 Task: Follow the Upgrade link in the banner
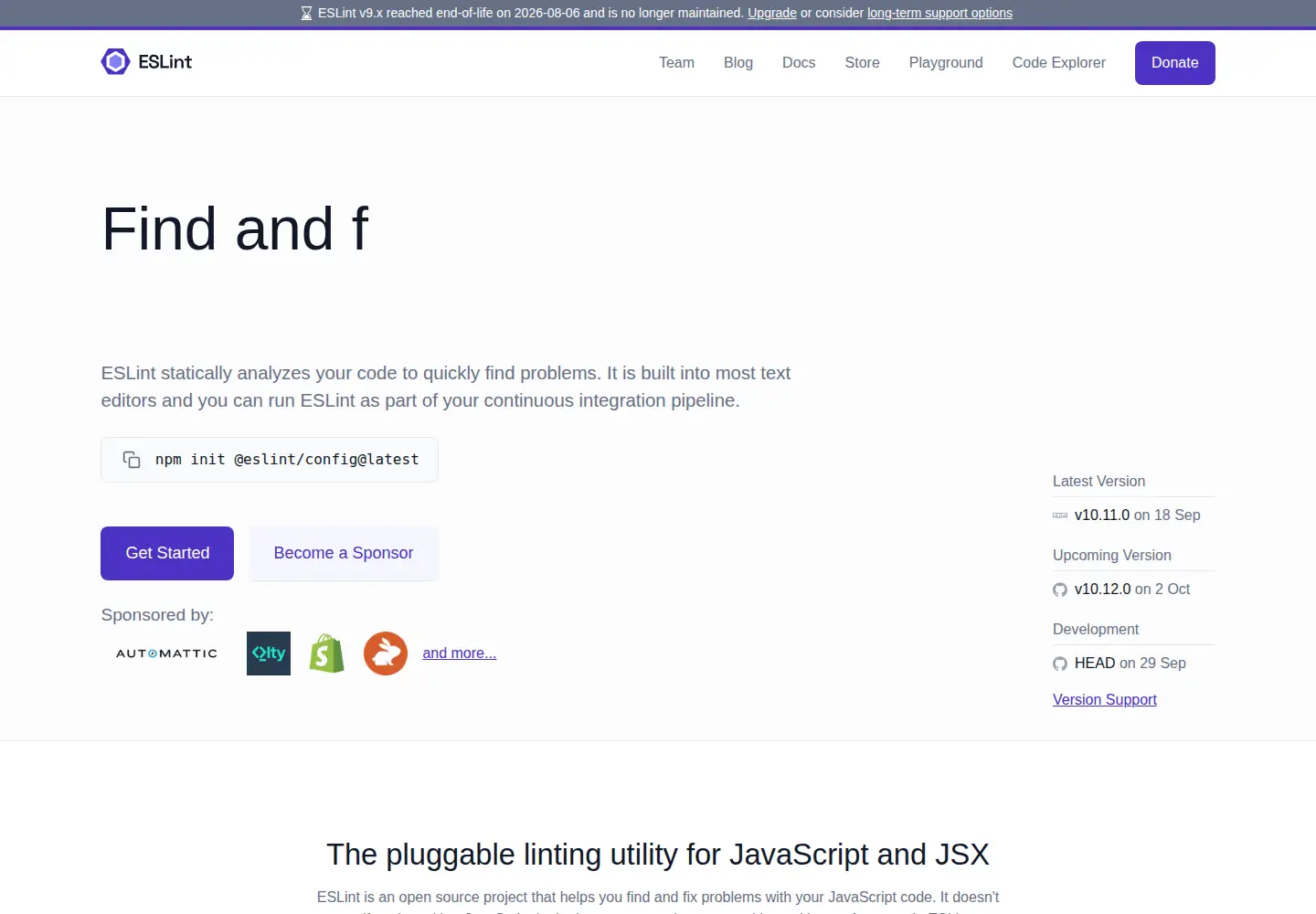point(772,13)
